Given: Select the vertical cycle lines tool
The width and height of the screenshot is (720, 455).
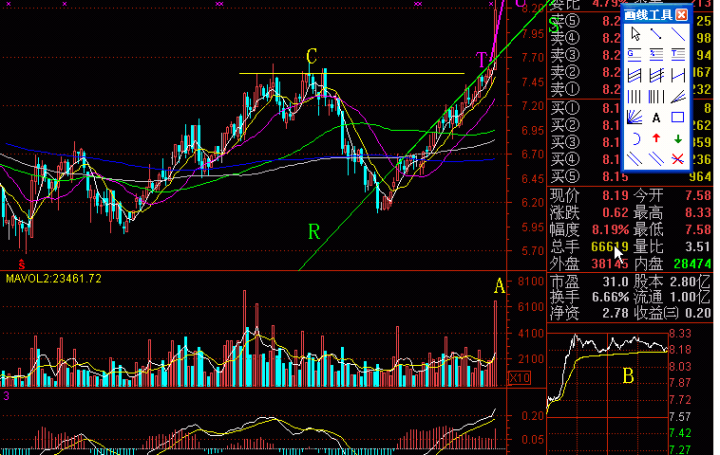Looking at the screenshot, I should (x=635, y=96).
